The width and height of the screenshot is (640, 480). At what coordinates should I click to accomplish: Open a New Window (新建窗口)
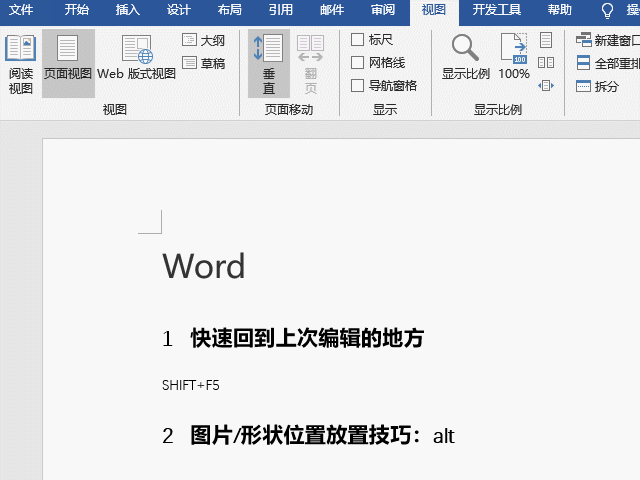(x=607, y=40)
